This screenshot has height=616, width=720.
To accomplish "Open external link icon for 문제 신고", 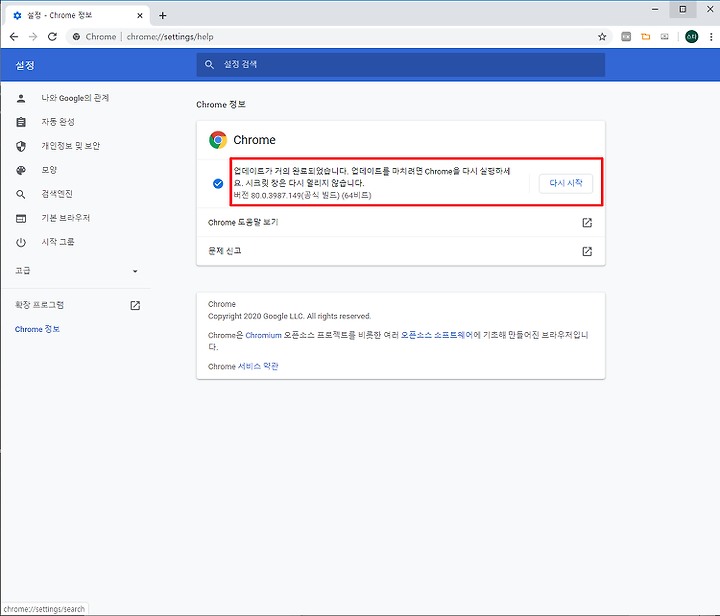I will [x=587, y=251].
